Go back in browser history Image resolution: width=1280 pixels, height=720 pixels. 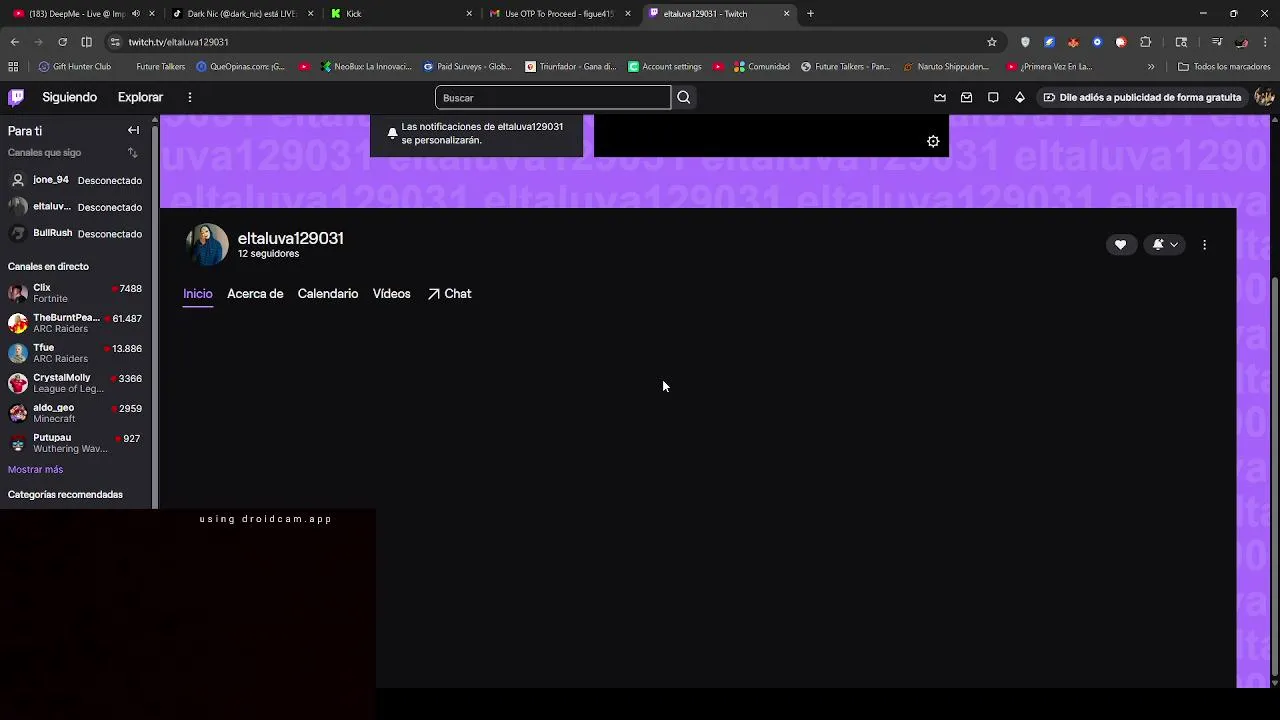14,42
